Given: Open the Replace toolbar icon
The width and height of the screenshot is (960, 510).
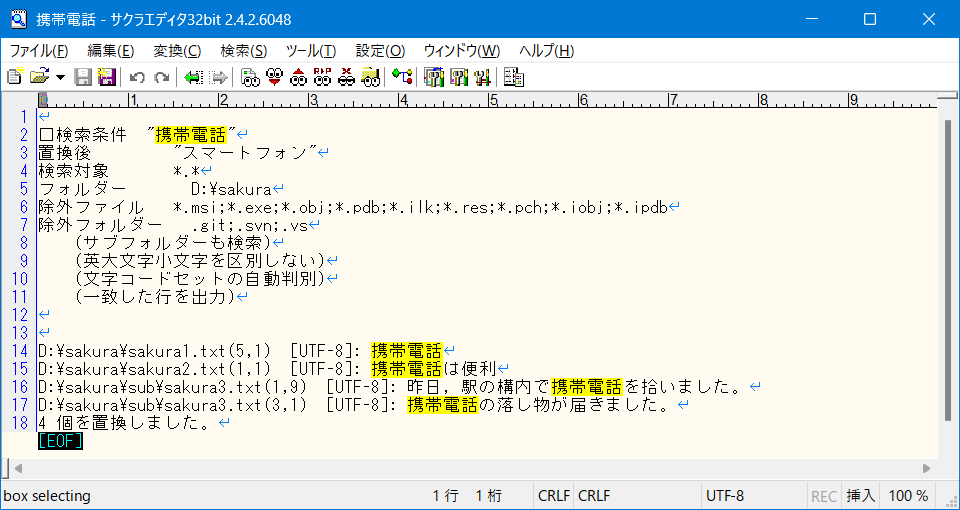Looking at the screenshot, I should (x=322, y=77).
